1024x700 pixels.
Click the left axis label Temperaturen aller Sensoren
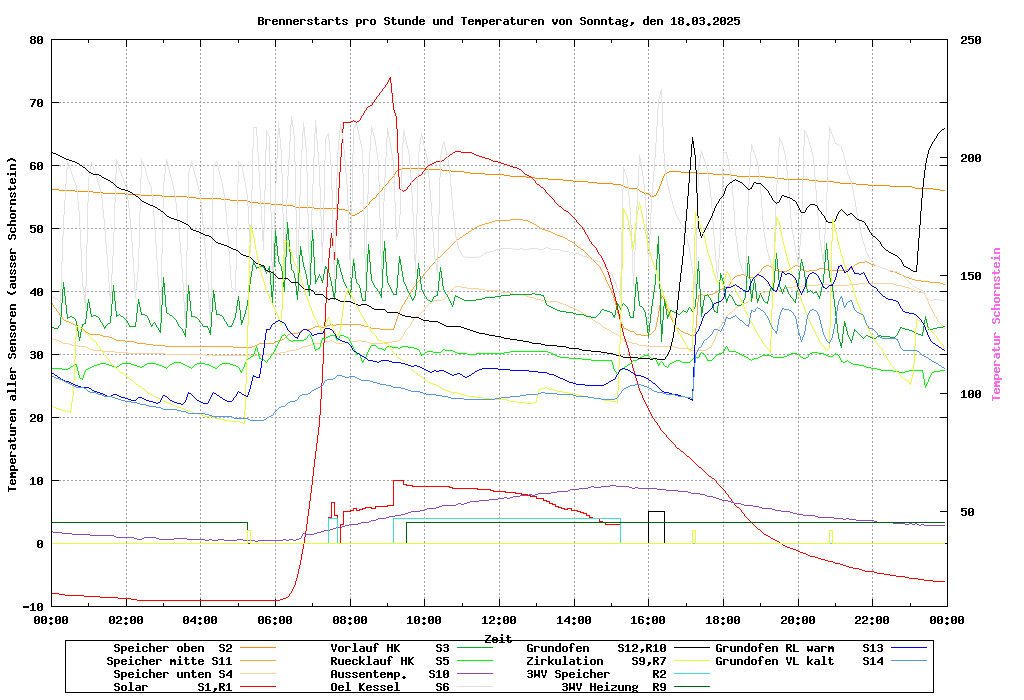pos(12,324)
